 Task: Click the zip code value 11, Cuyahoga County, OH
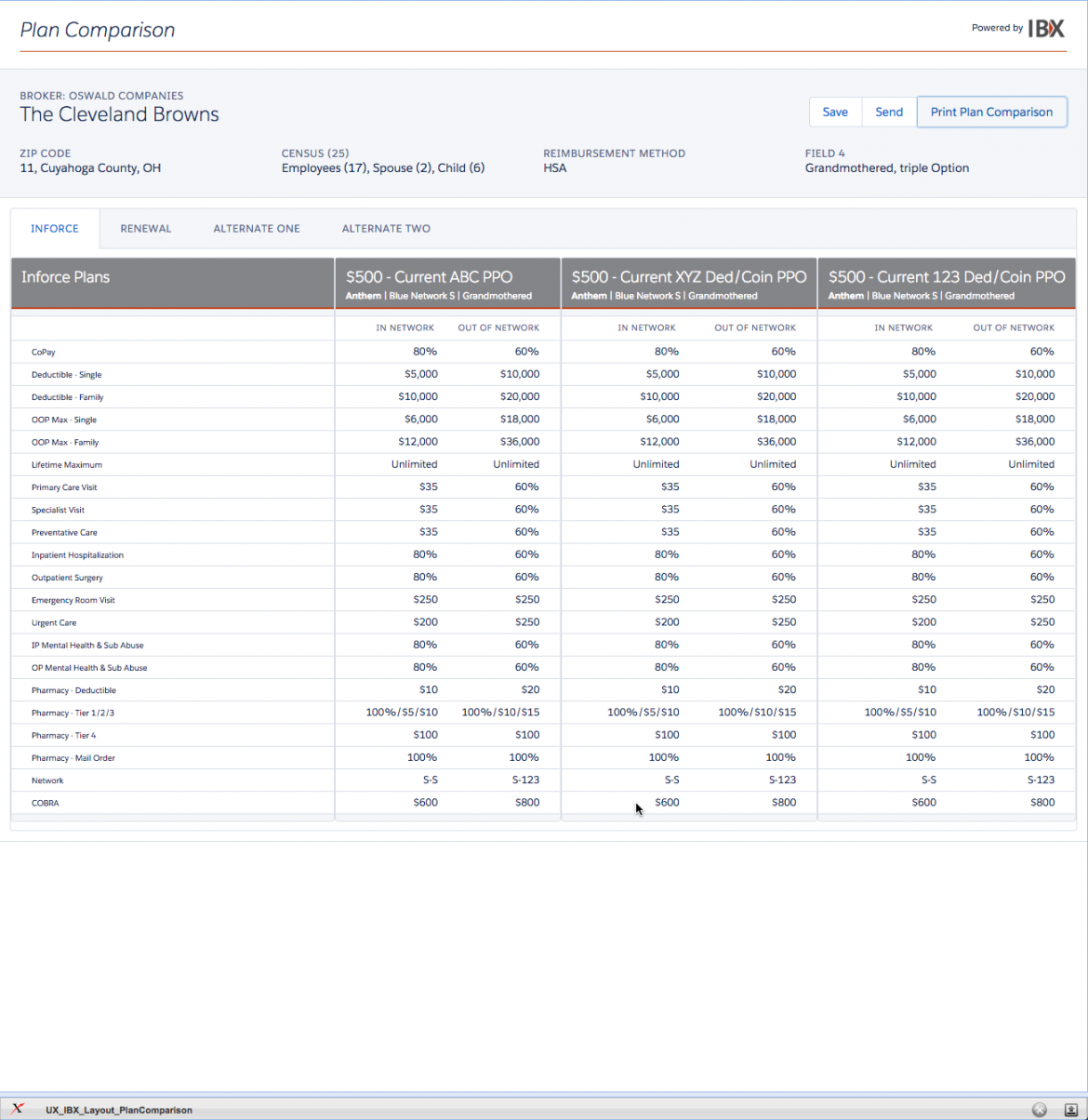(90, 168)
